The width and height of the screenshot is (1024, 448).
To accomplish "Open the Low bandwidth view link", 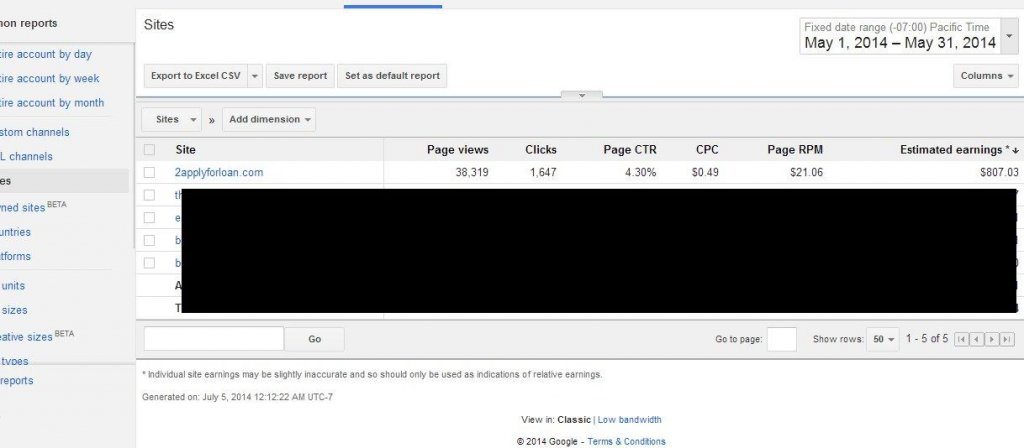I will pyautogui.click(x=630, y=420).
